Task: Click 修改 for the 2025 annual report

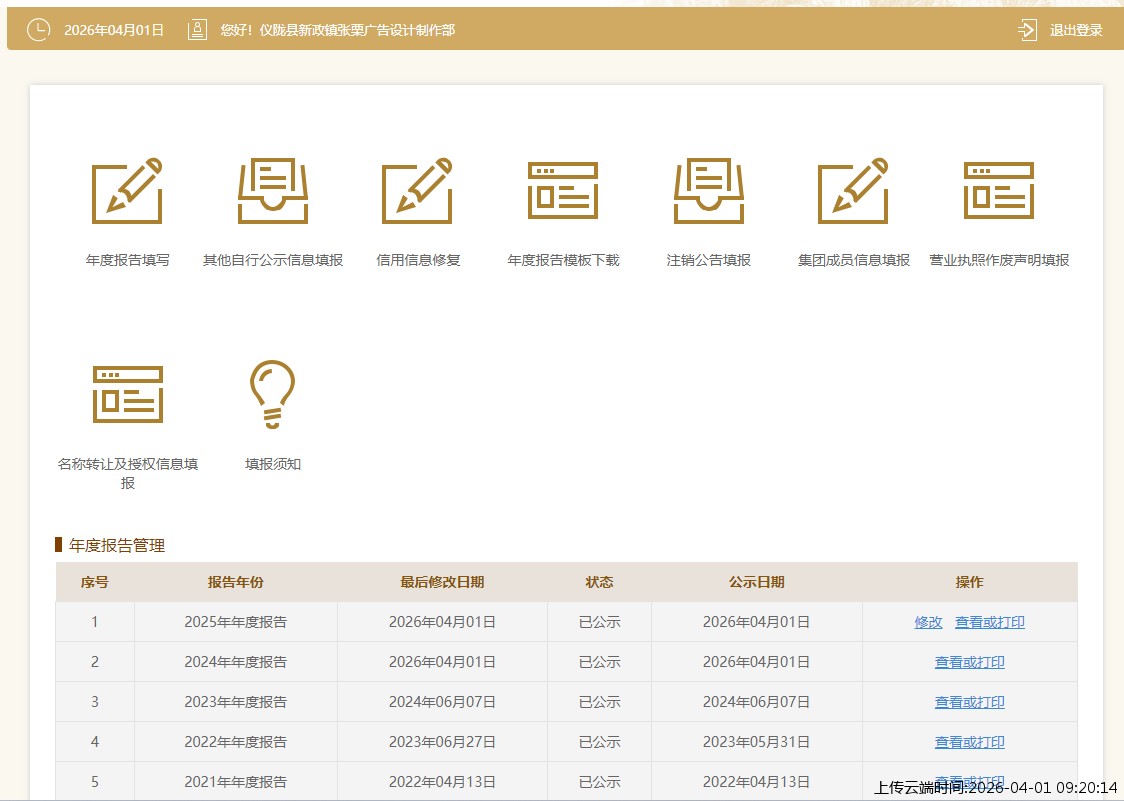Action: (928, 622)
